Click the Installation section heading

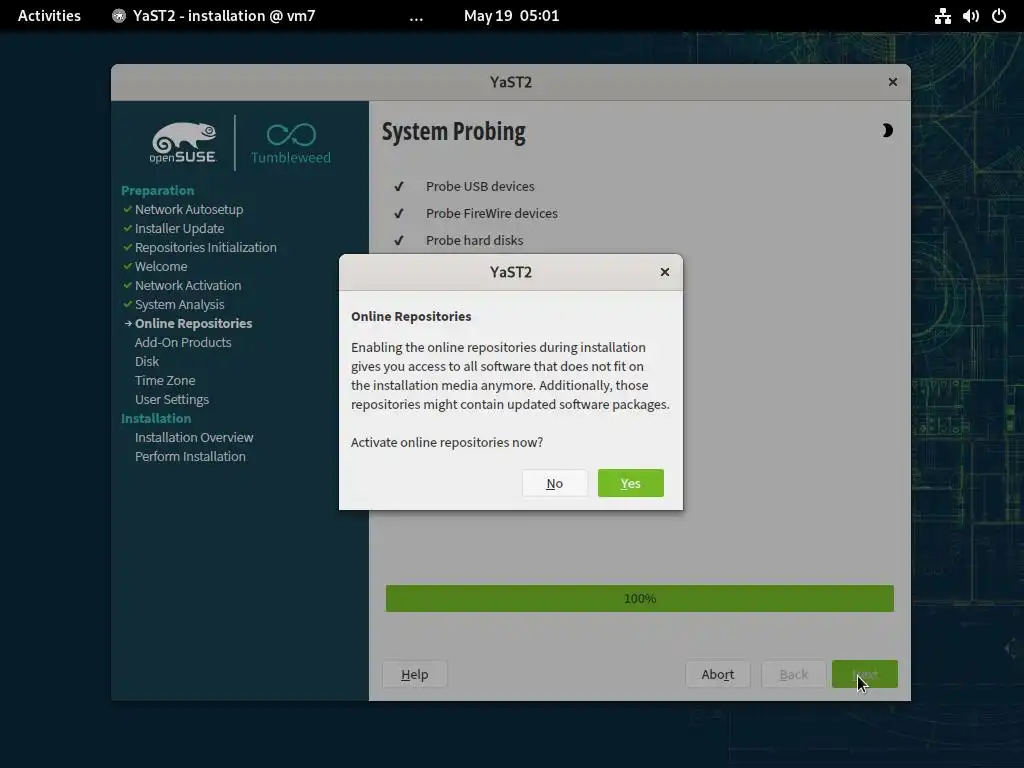(x=156, y=419)
